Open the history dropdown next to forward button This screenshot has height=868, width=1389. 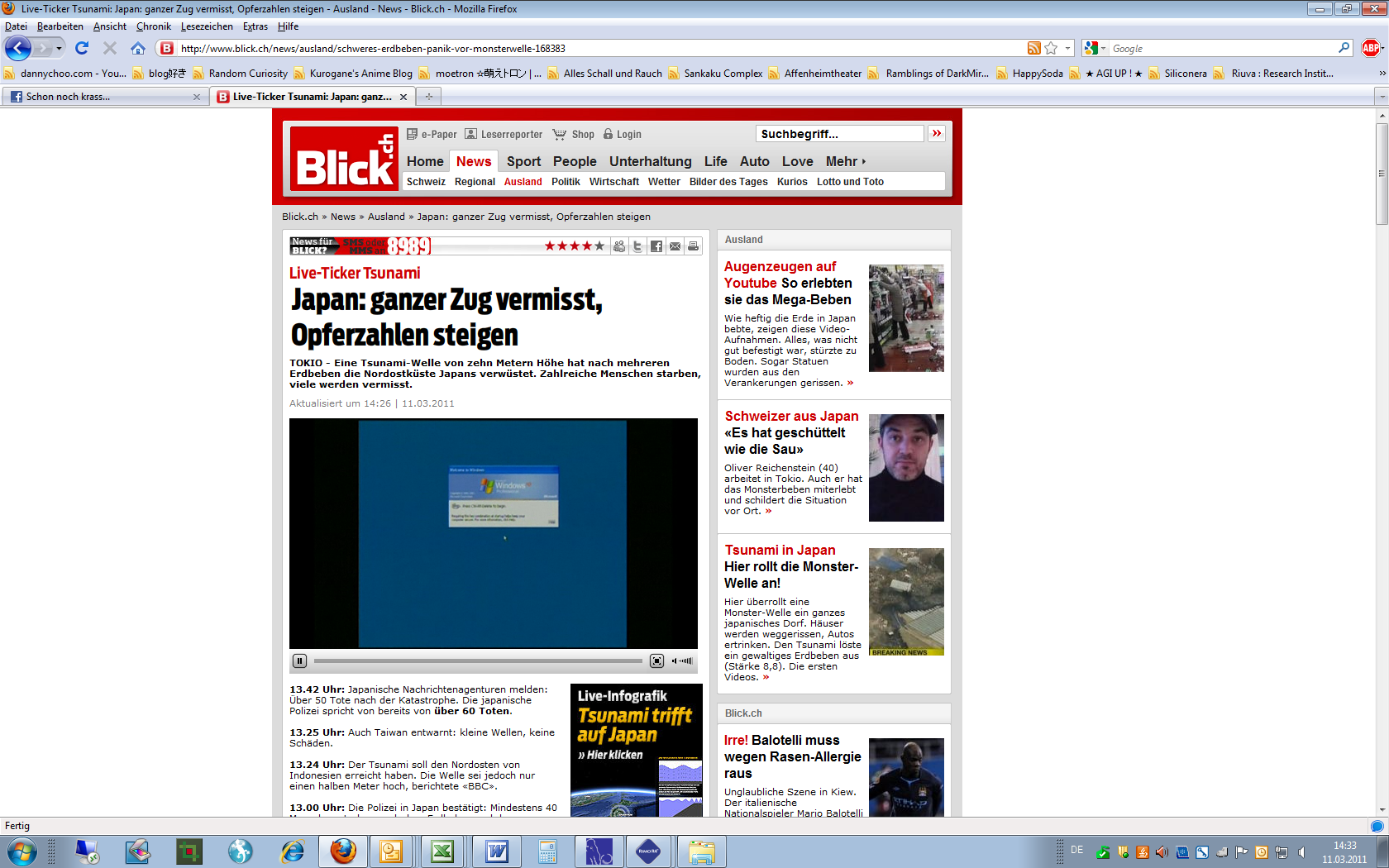[x=59, y=48]
